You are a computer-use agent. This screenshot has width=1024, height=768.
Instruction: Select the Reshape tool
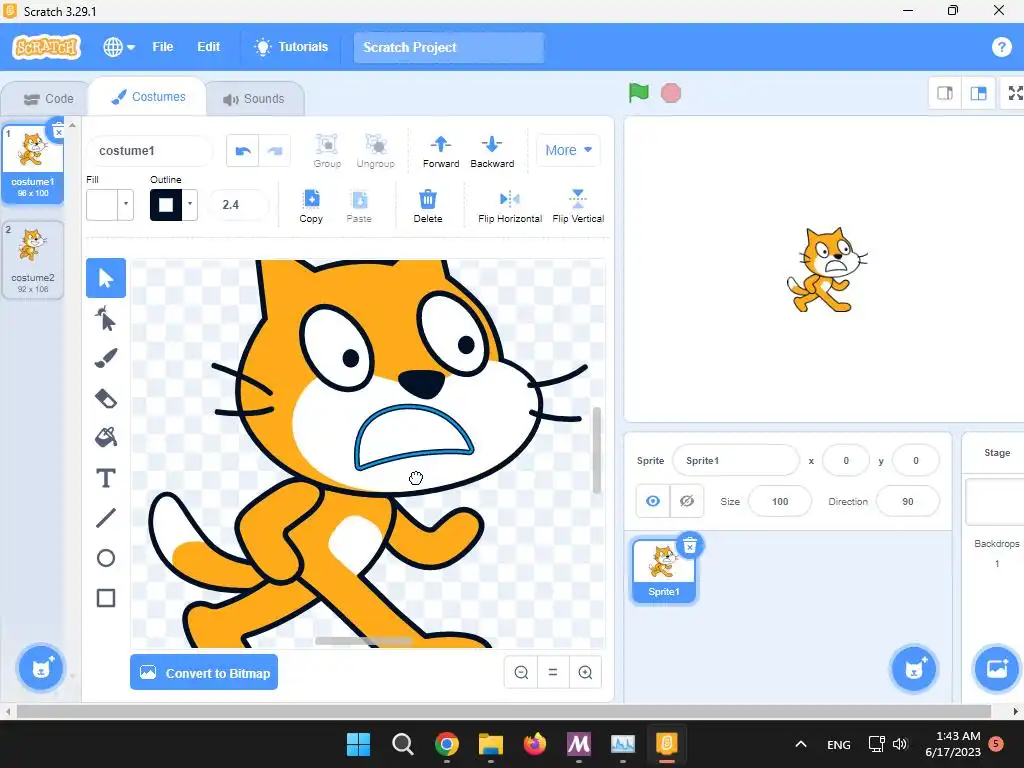106,319
